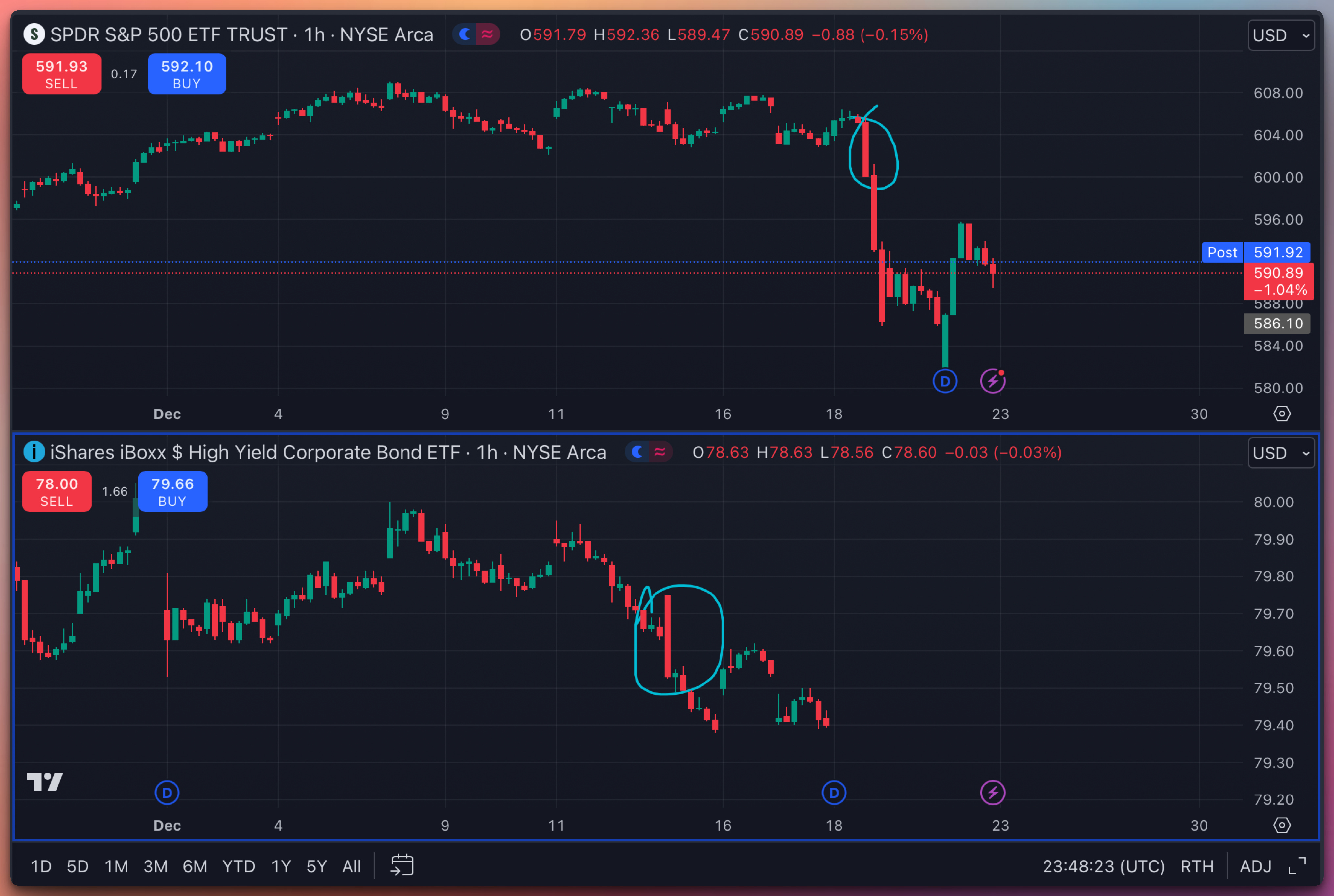This screenshot has width=1334, height=896.
Task: Toggle the ADJ dividend adjustment
Action: (1255, 866)
